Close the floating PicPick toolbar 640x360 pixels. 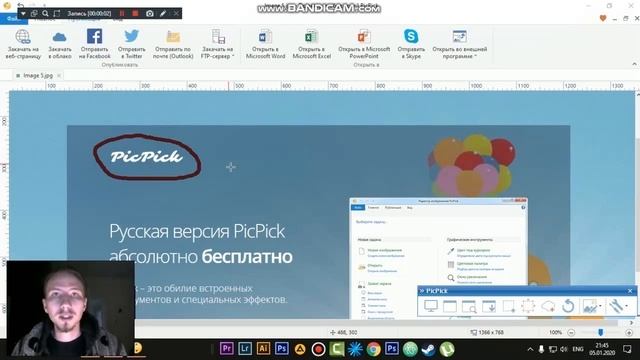(x=630, y=291)
